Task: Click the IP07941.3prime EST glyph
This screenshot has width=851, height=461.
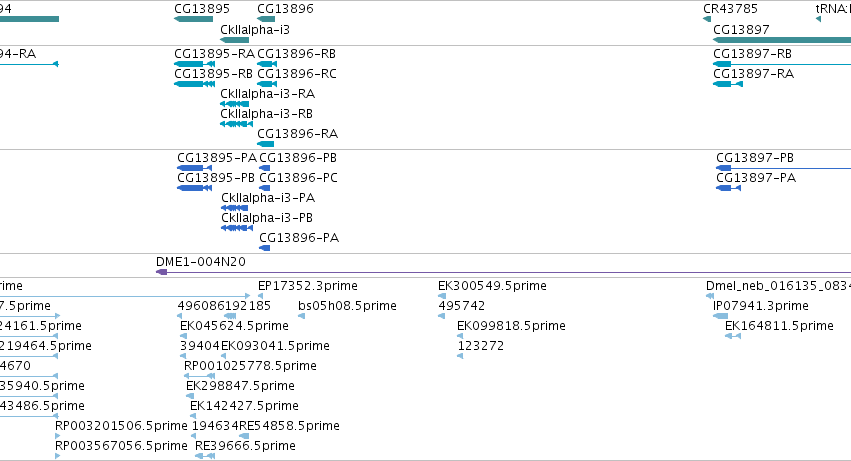Action: [720, 316]
